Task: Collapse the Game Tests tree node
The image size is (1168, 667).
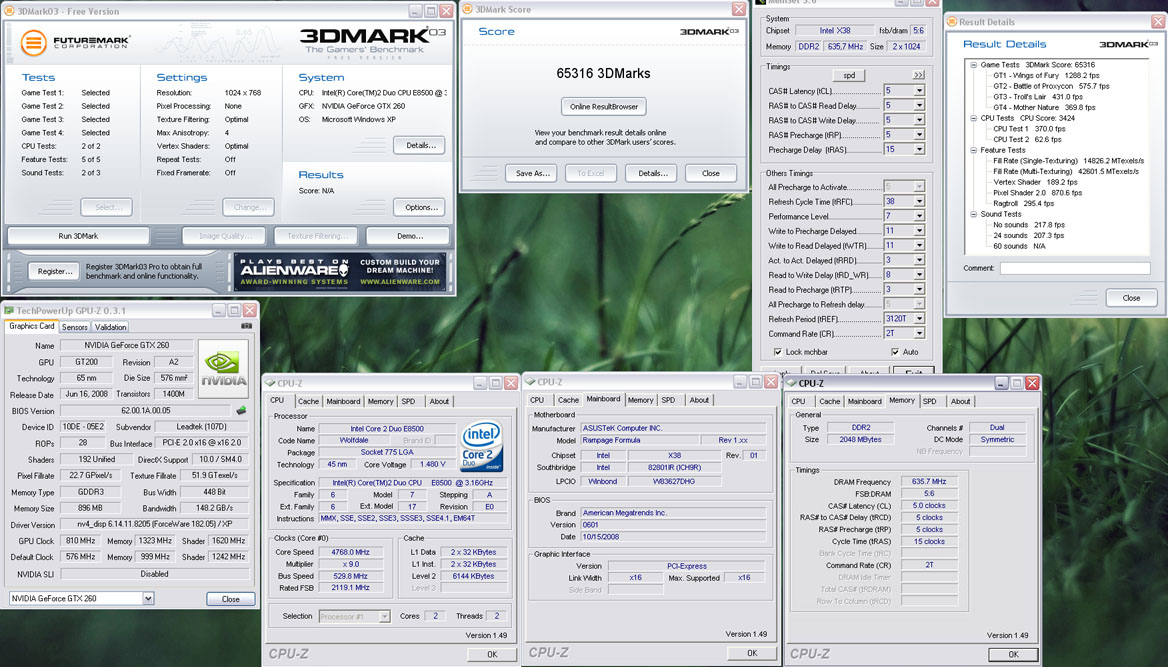Action: [973, 65]
